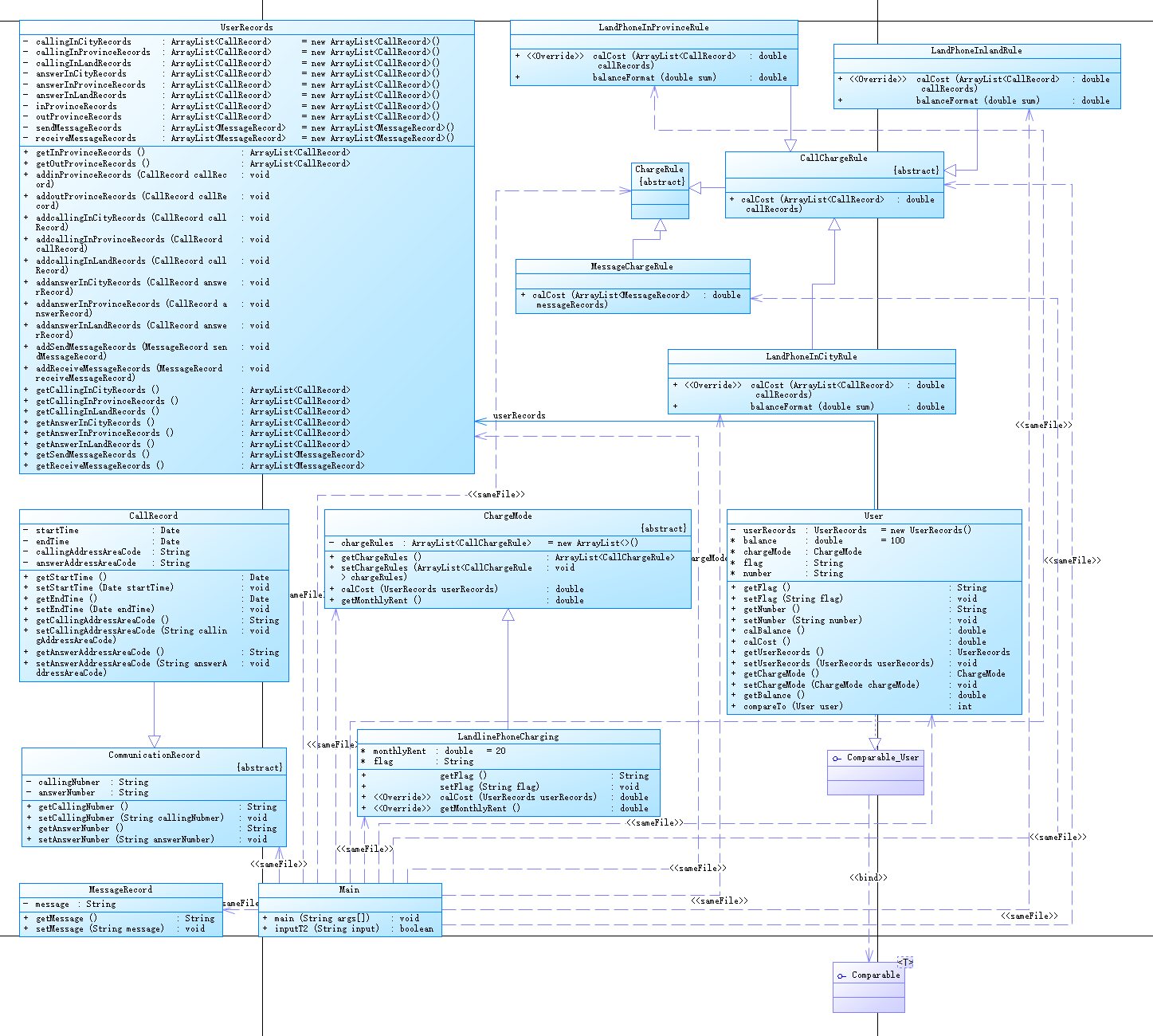The height and width of the screenshot is (1036, 1153).
Task: Select getUserRecords () method in User class
Action: coord(871,653)
